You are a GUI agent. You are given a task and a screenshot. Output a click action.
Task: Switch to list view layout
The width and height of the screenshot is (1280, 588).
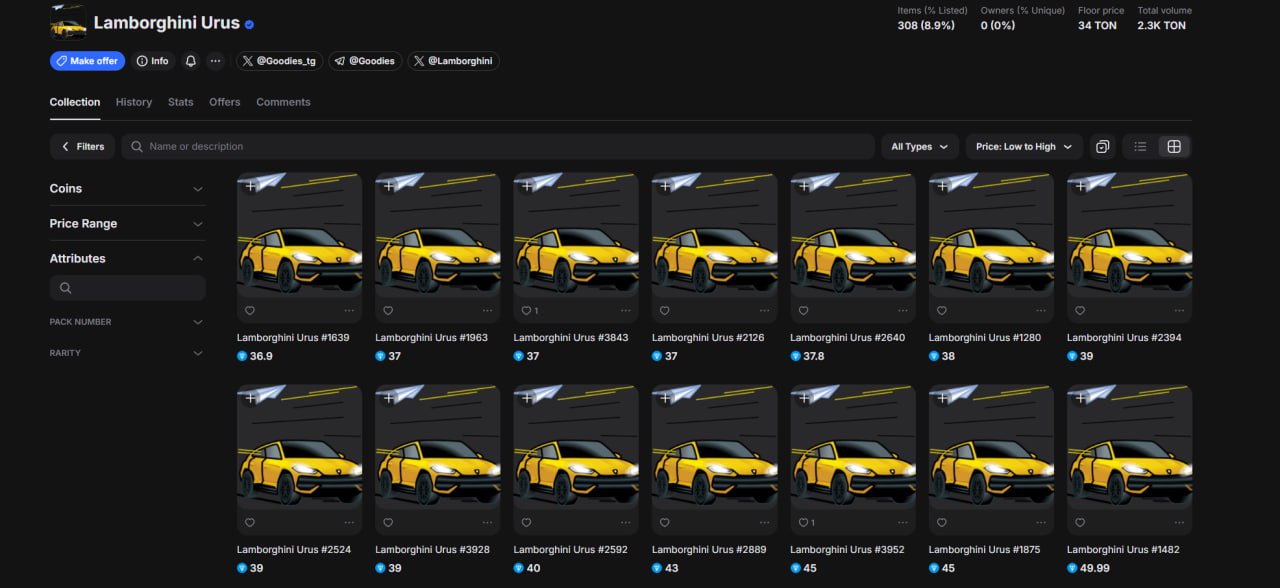tap(1140, 147)
